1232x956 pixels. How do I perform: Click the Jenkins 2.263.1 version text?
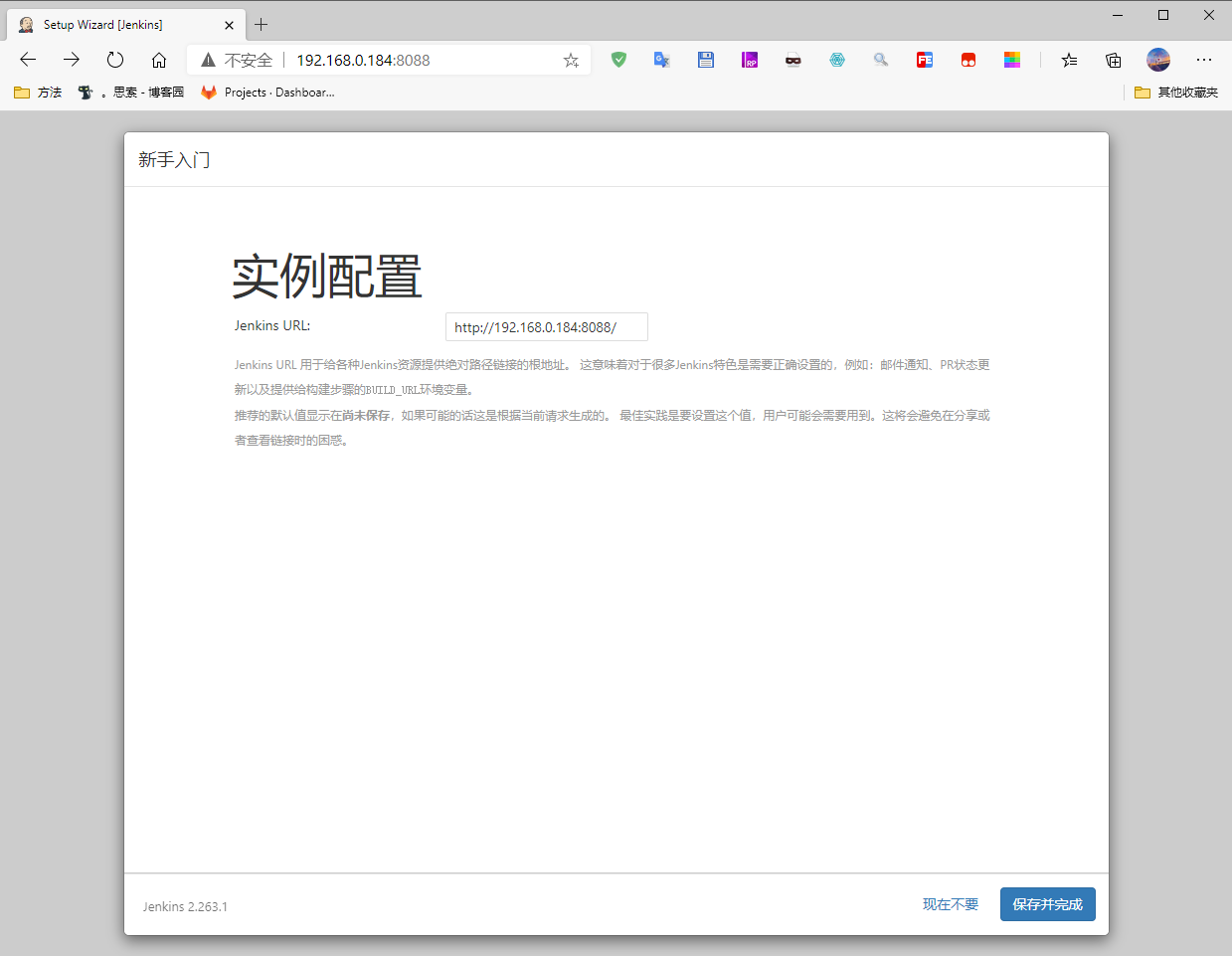point(185,906)
